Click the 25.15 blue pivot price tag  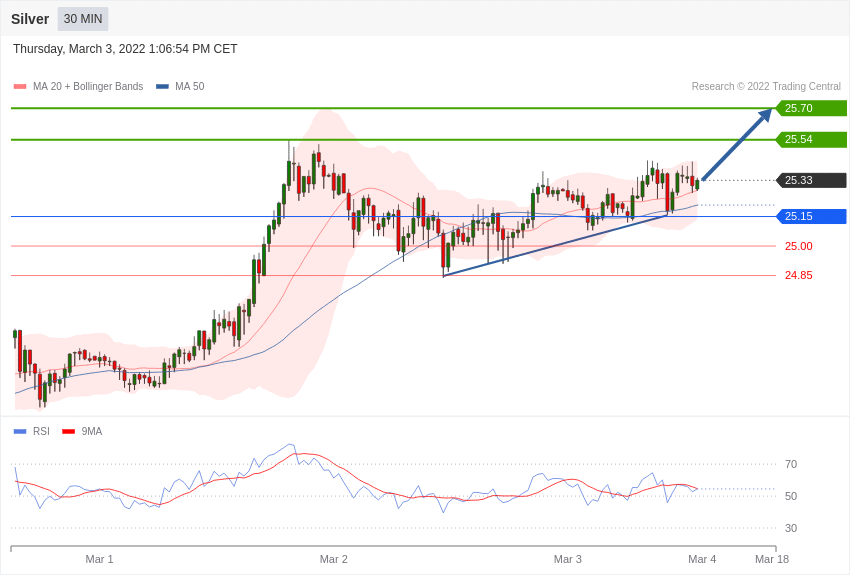[x=812, y=217]
